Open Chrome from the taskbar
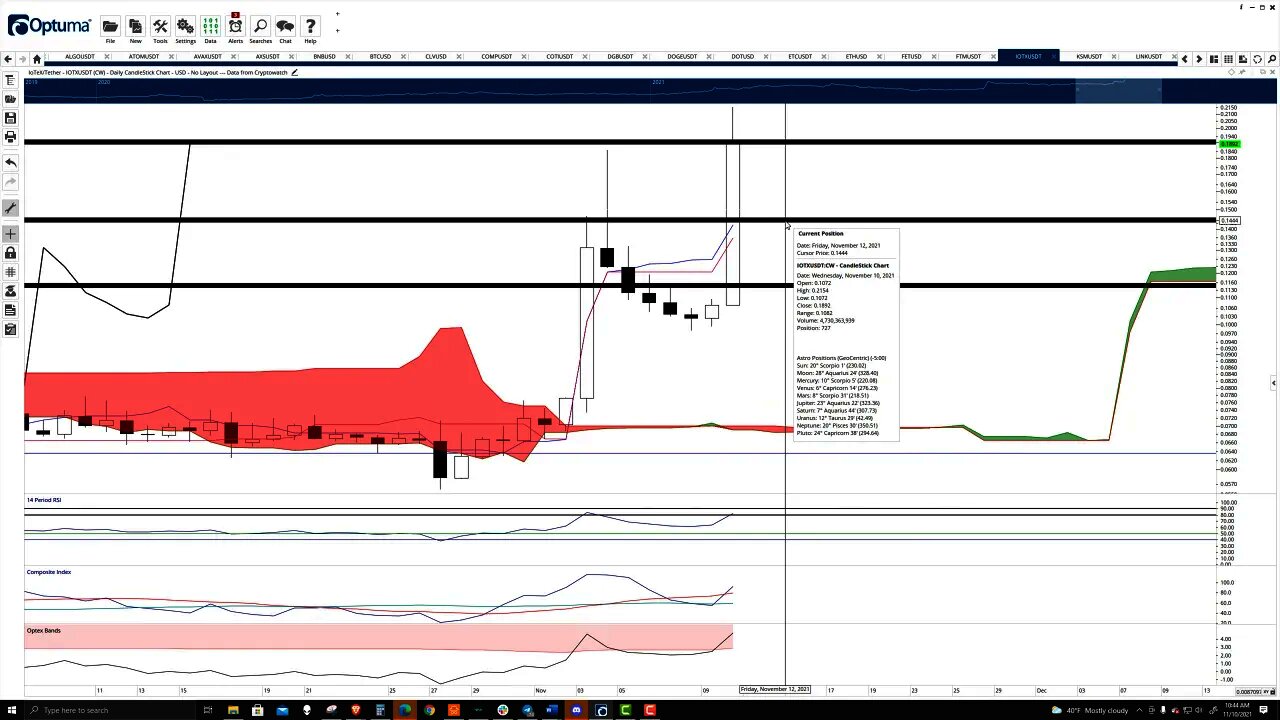The height and width of the screenshot is (720, 1280). click(429, 710)
